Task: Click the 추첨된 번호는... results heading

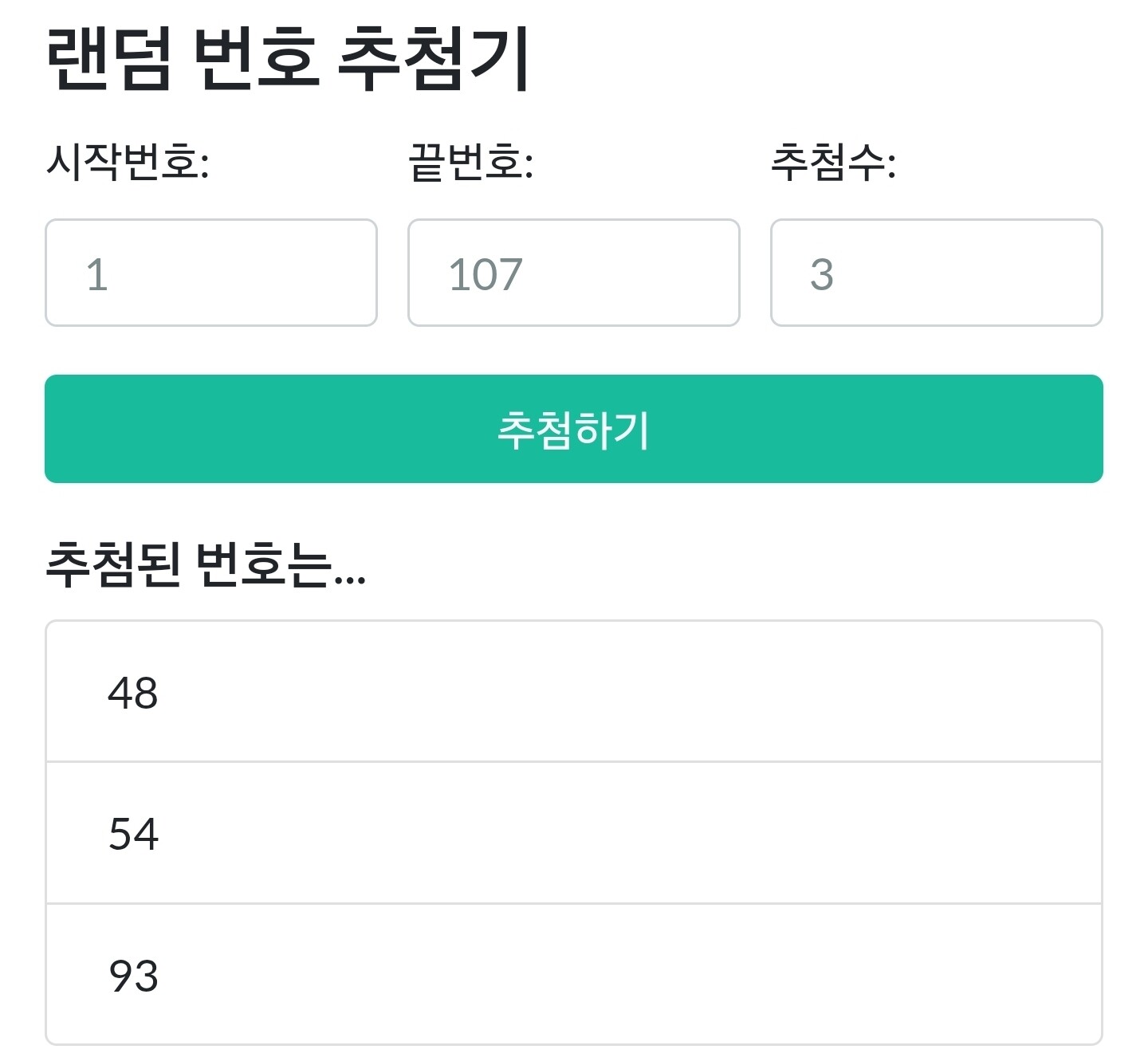Action: point(206,564)
